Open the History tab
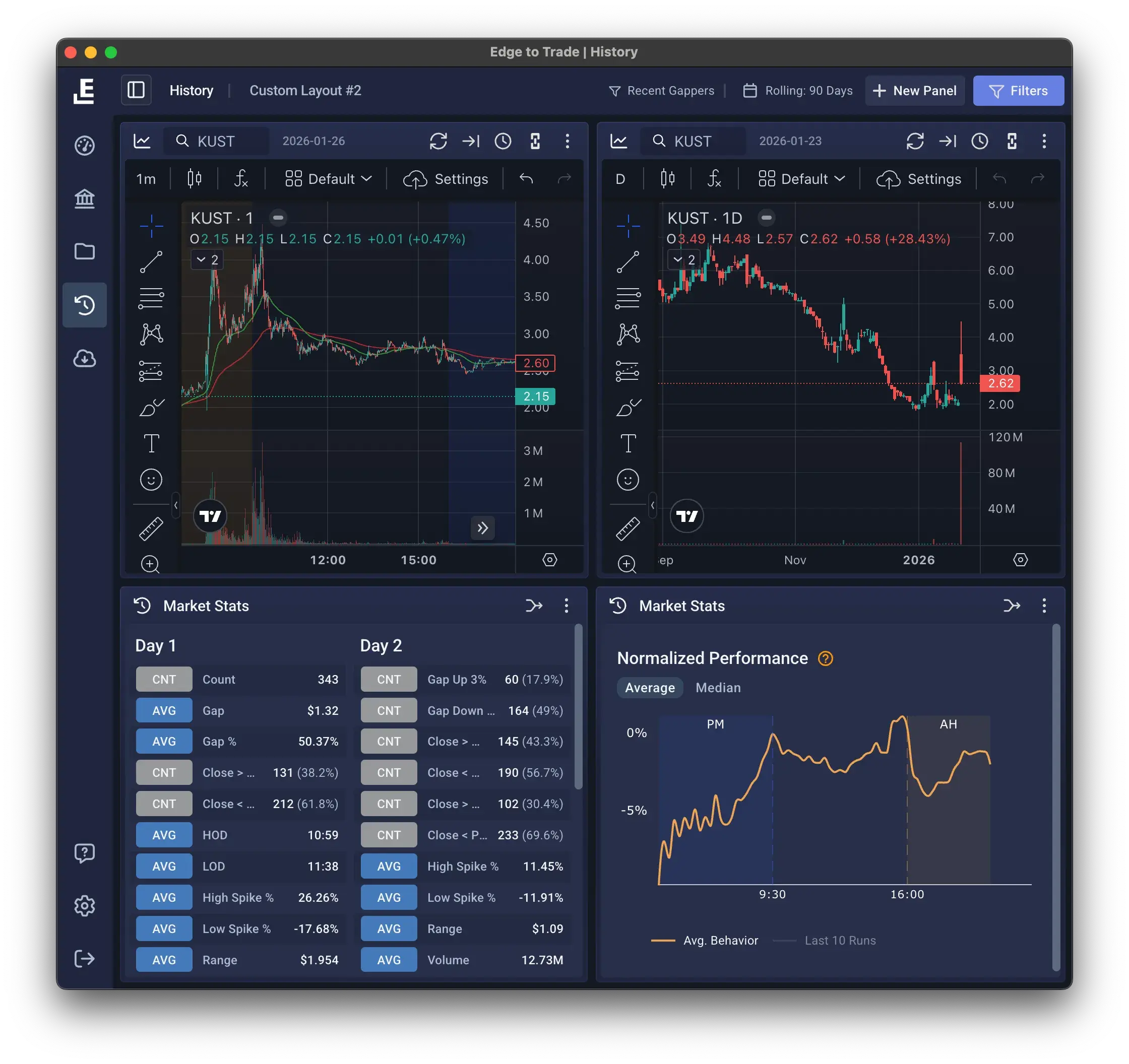 (x=192, y=90)
